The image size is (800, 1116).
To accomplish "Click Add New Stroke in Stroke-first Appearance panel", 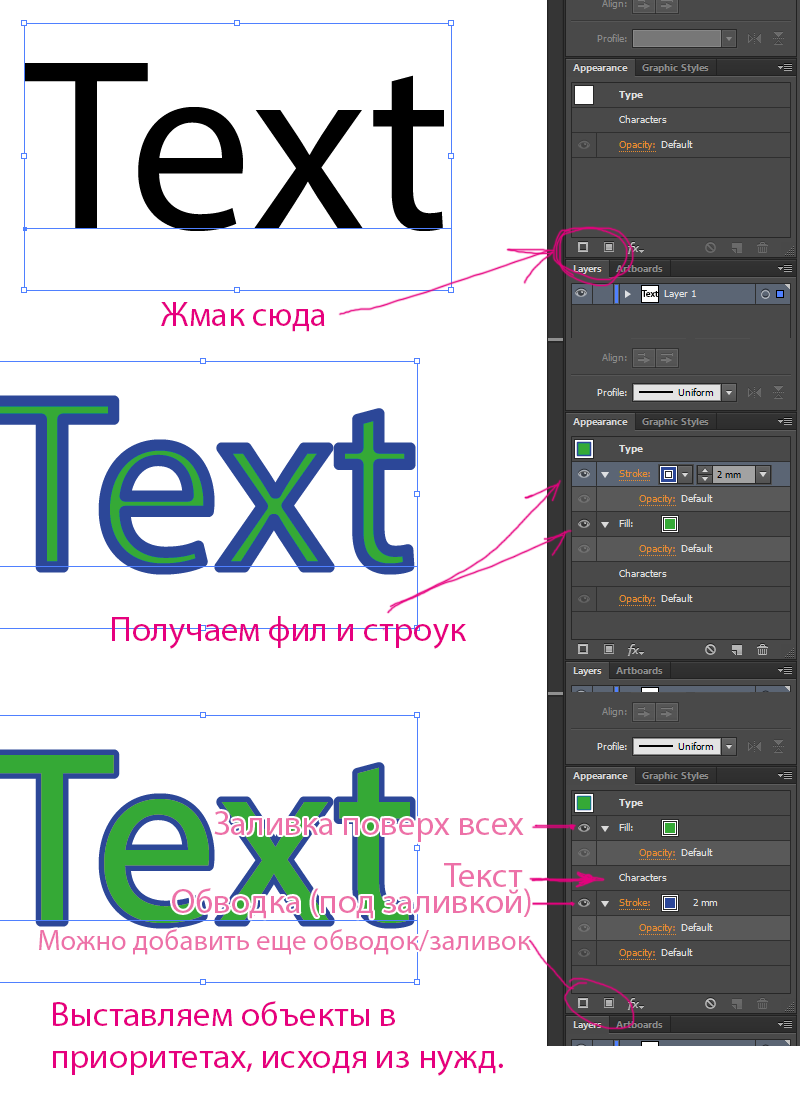I will (583, 649).
